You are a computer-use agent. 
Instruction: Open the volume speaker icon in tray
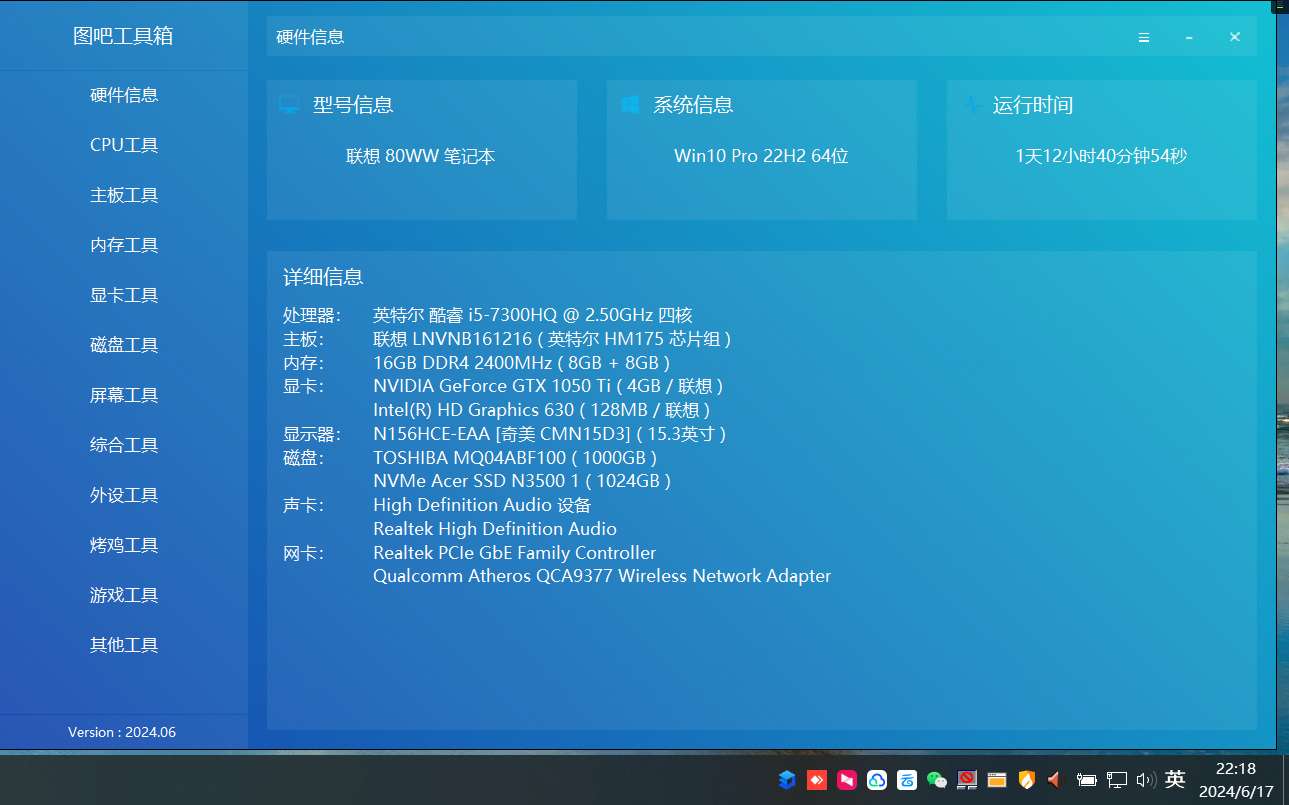click(x=1146, y=780)
